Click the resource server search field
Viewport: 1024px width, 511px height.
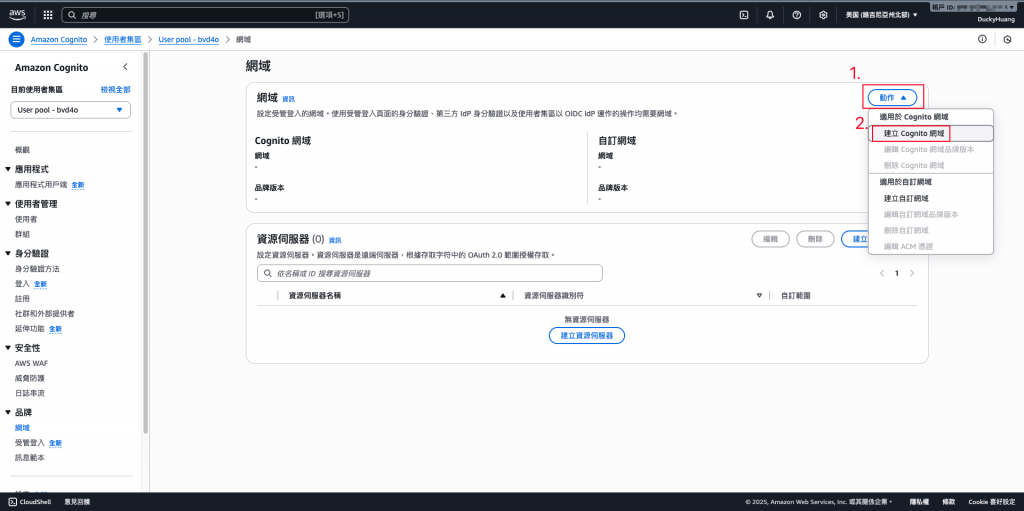[x=430, y=273]
